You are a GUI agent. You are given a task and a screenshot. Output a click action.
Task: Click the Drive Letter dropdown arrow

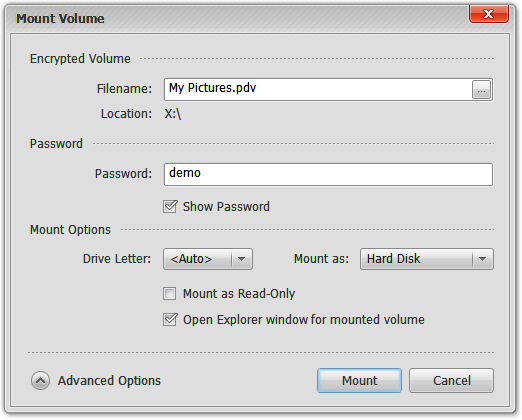click(242, 259)
